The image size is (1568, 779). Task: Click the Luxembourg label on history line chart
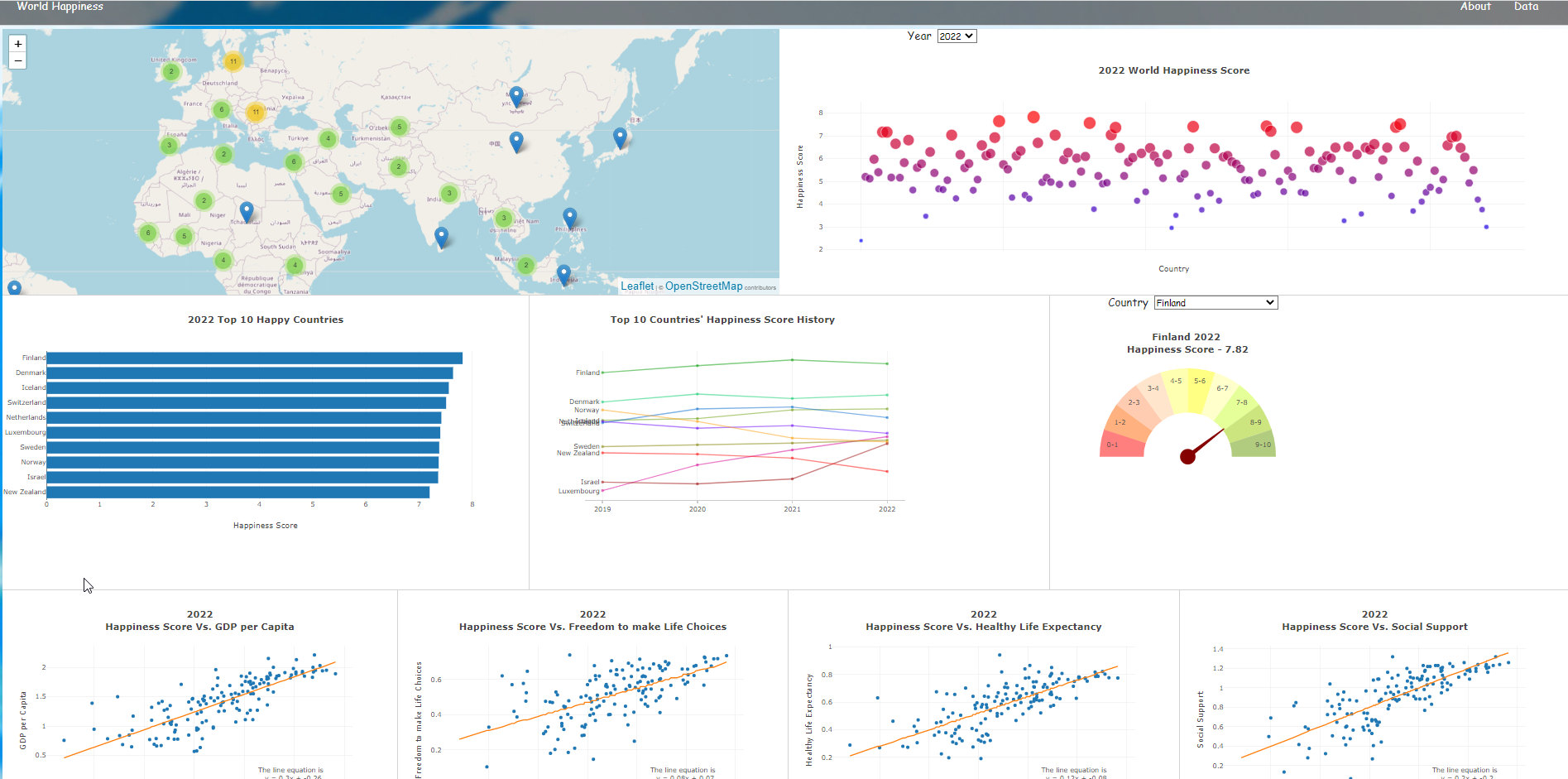578,491
